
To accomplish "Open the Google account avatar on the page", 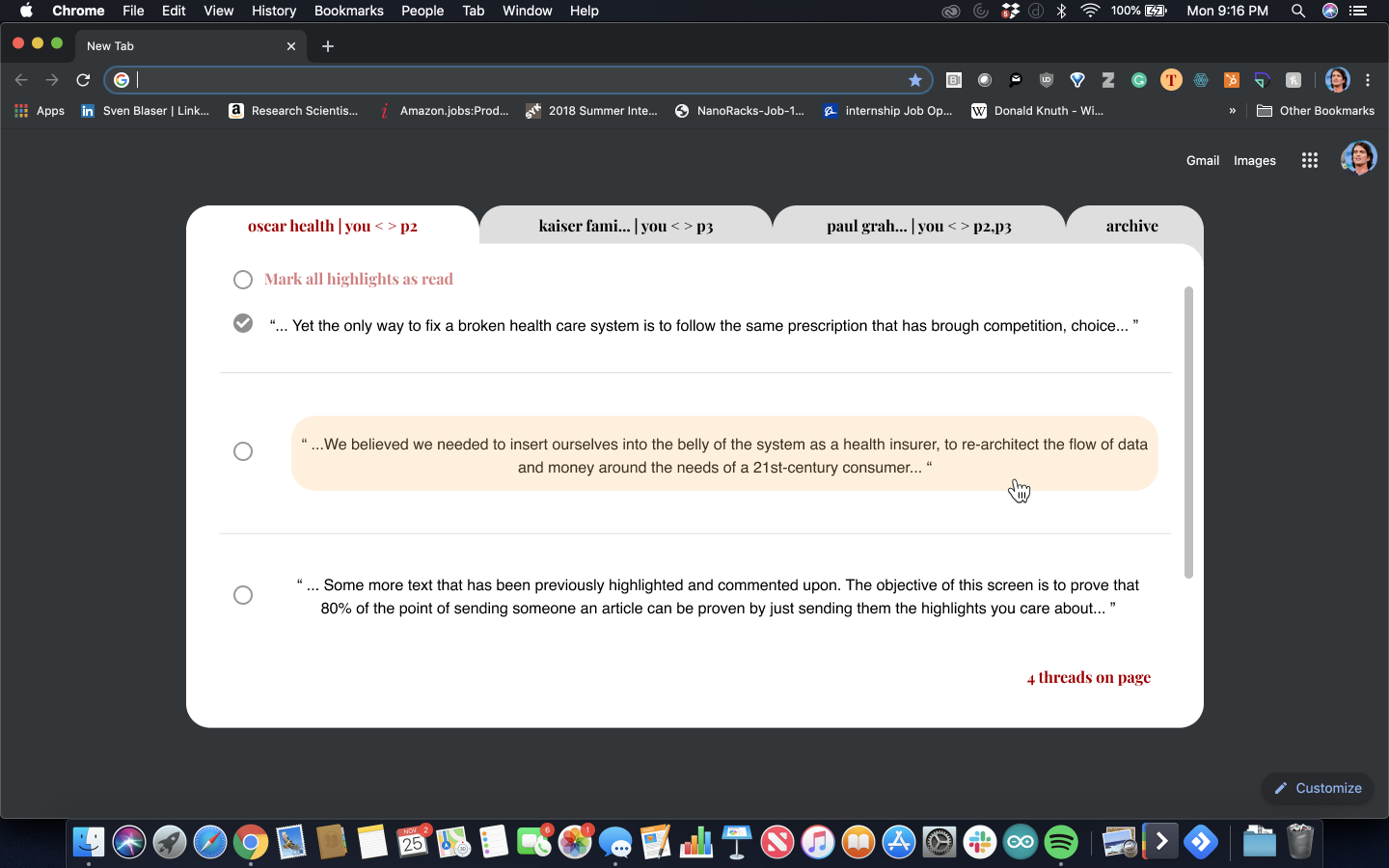I will (1359, 157).
